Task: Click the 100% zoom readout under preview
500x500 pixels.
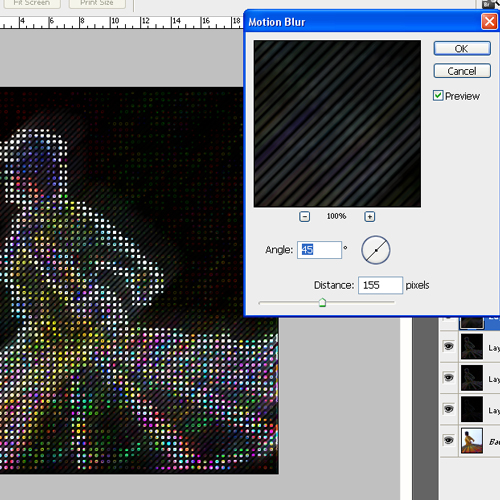Action: click(336, 216)
